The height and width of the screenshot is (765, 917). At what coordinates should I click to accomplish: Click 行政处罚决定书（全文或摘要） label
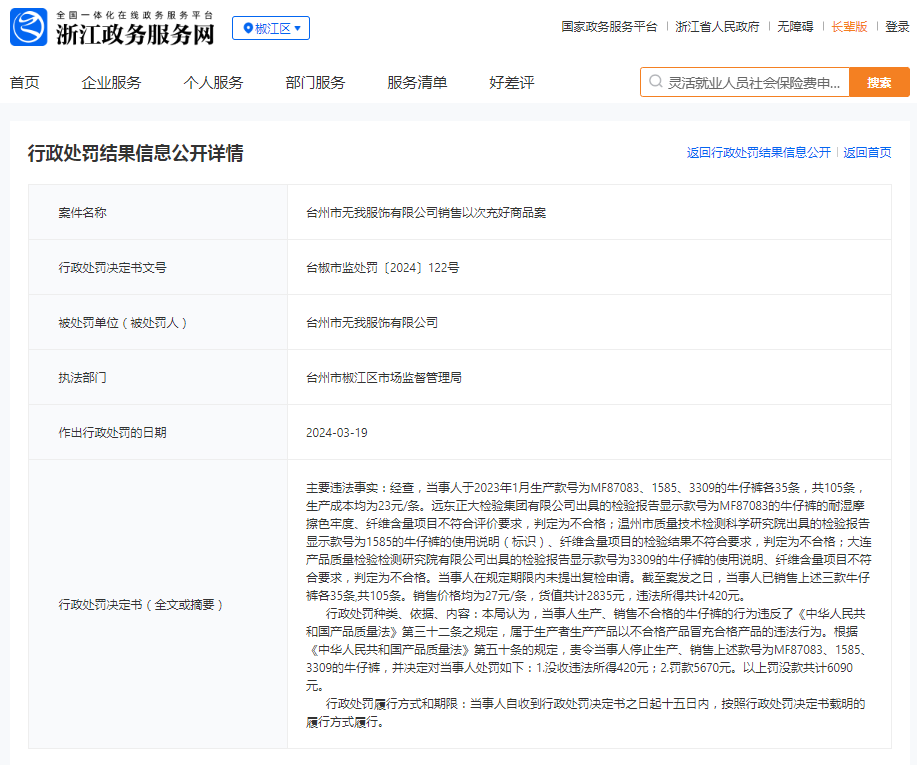141,605
